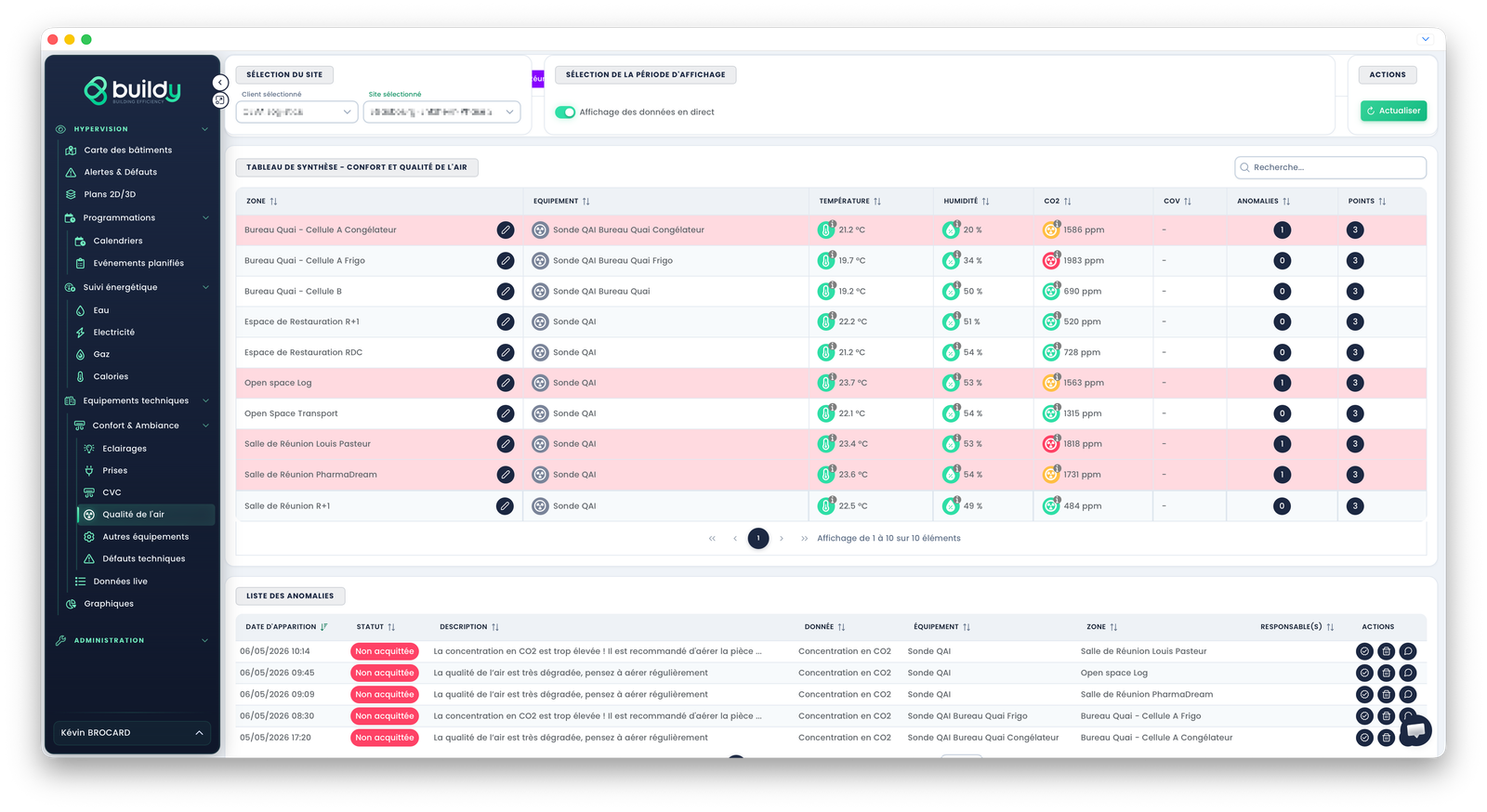Click pagination page 1 button
The height and width of the screenshot is (812, 1487).
point(758,539)
